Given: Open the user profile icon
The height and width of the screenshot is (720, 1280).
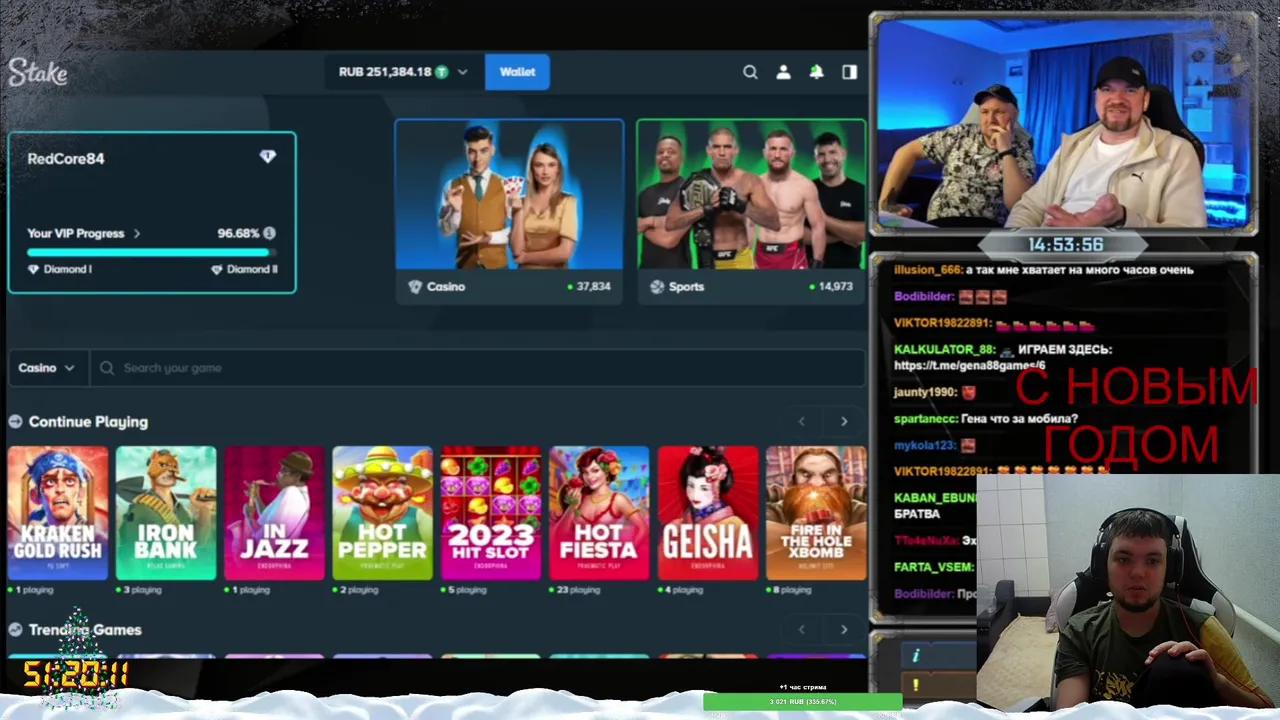Looking at the screenshot, I should 783,72.
